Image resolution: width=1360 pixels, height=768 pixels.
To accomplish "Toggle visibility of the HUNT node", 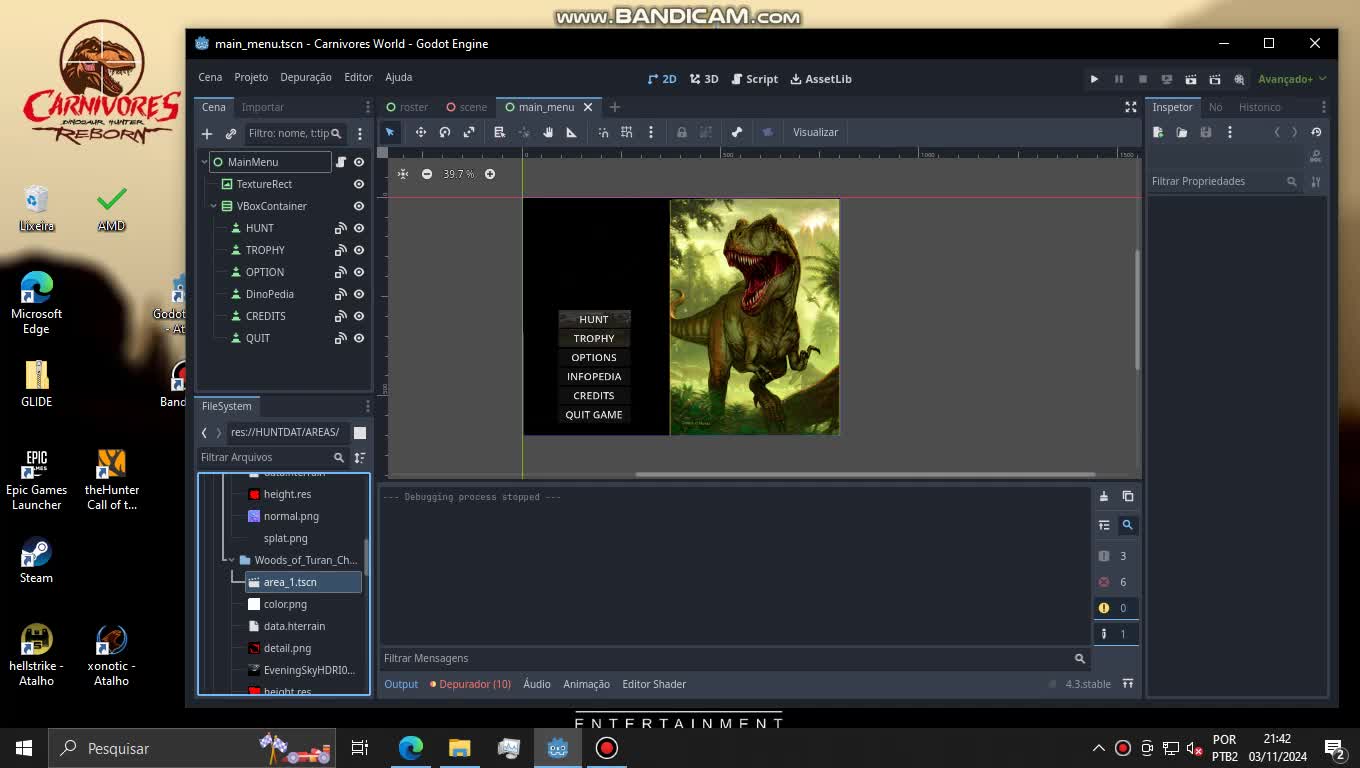I will tap(359, 228).
